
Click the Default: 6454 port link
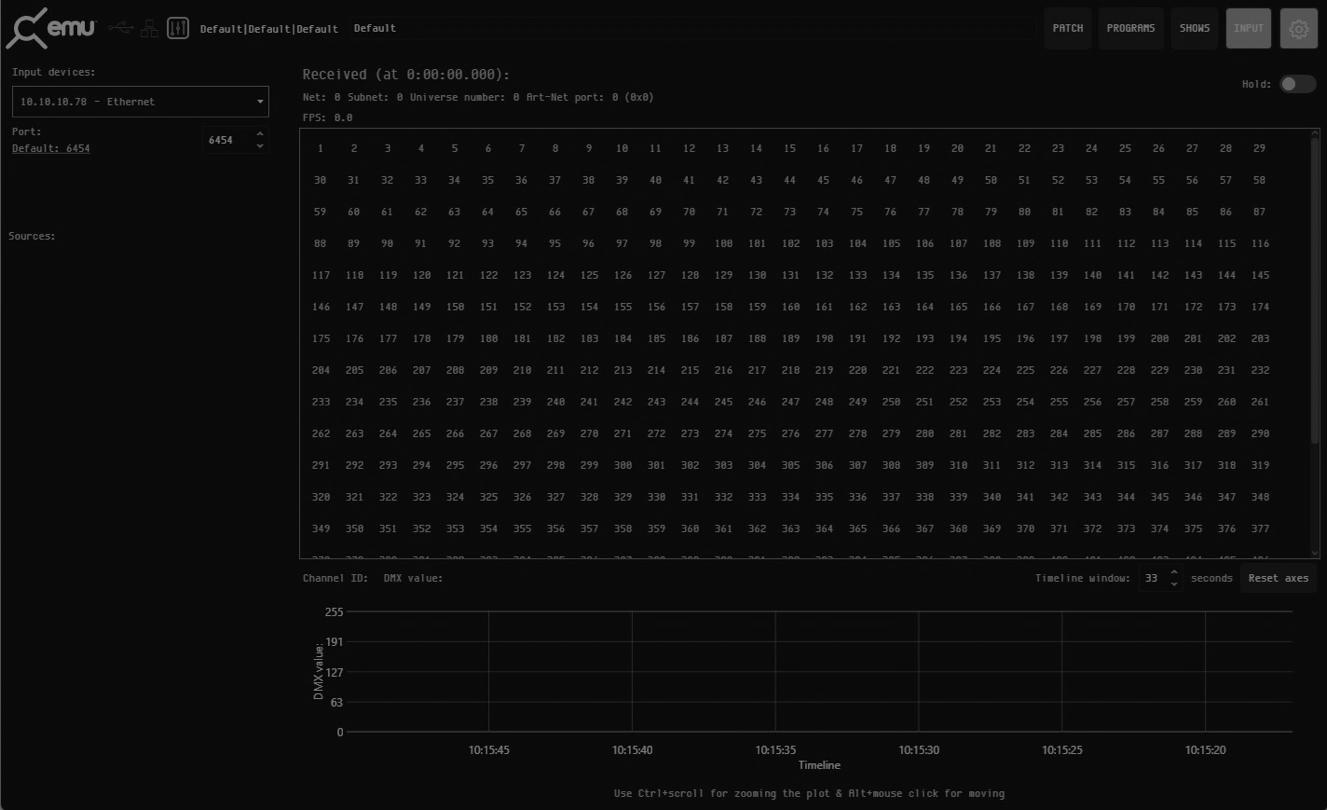pos(51,149)
